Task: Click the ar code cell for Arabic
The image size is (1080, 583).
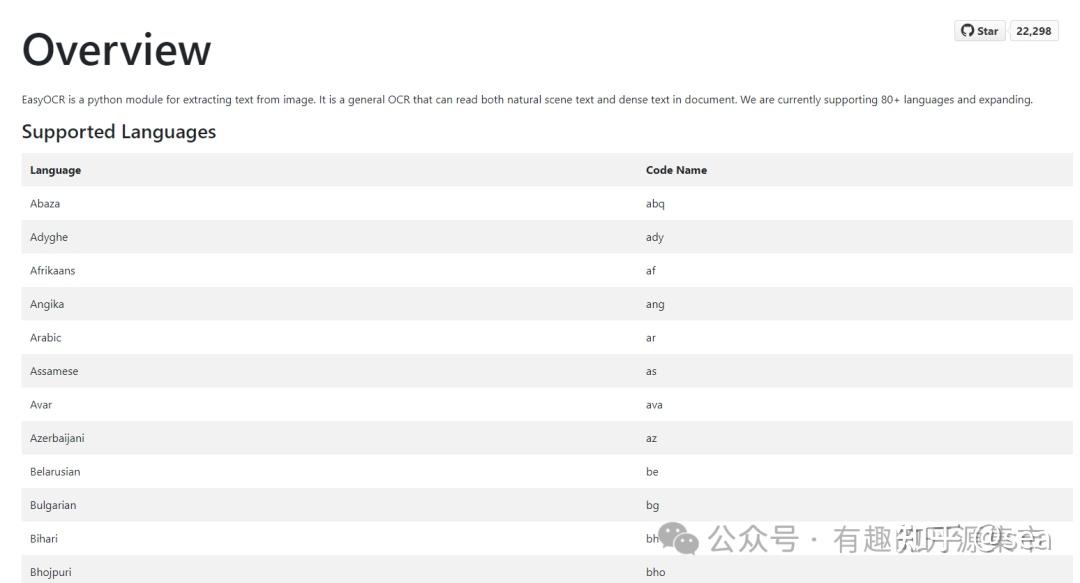Action: tap(650, 337)
